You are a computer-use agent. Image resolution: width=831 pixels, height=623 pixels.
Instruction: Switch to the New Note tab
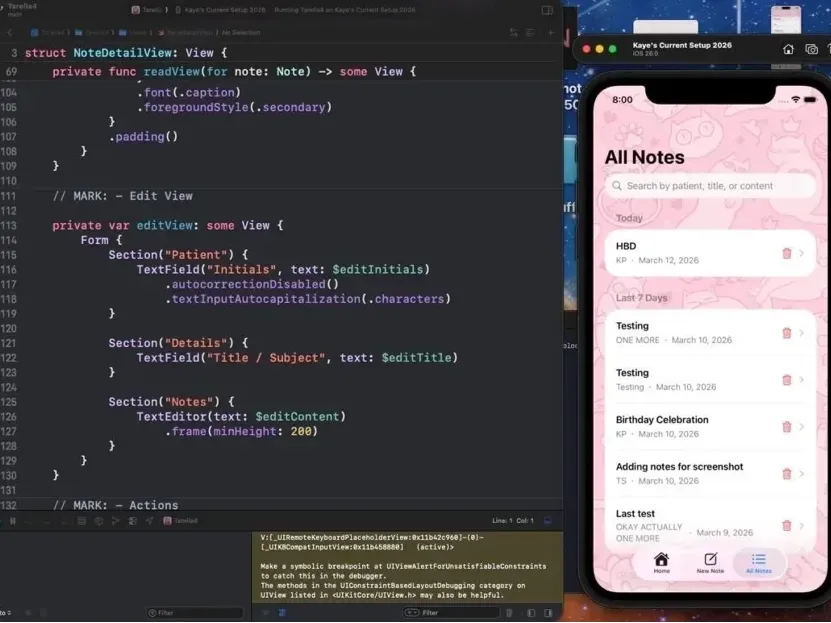710,563
